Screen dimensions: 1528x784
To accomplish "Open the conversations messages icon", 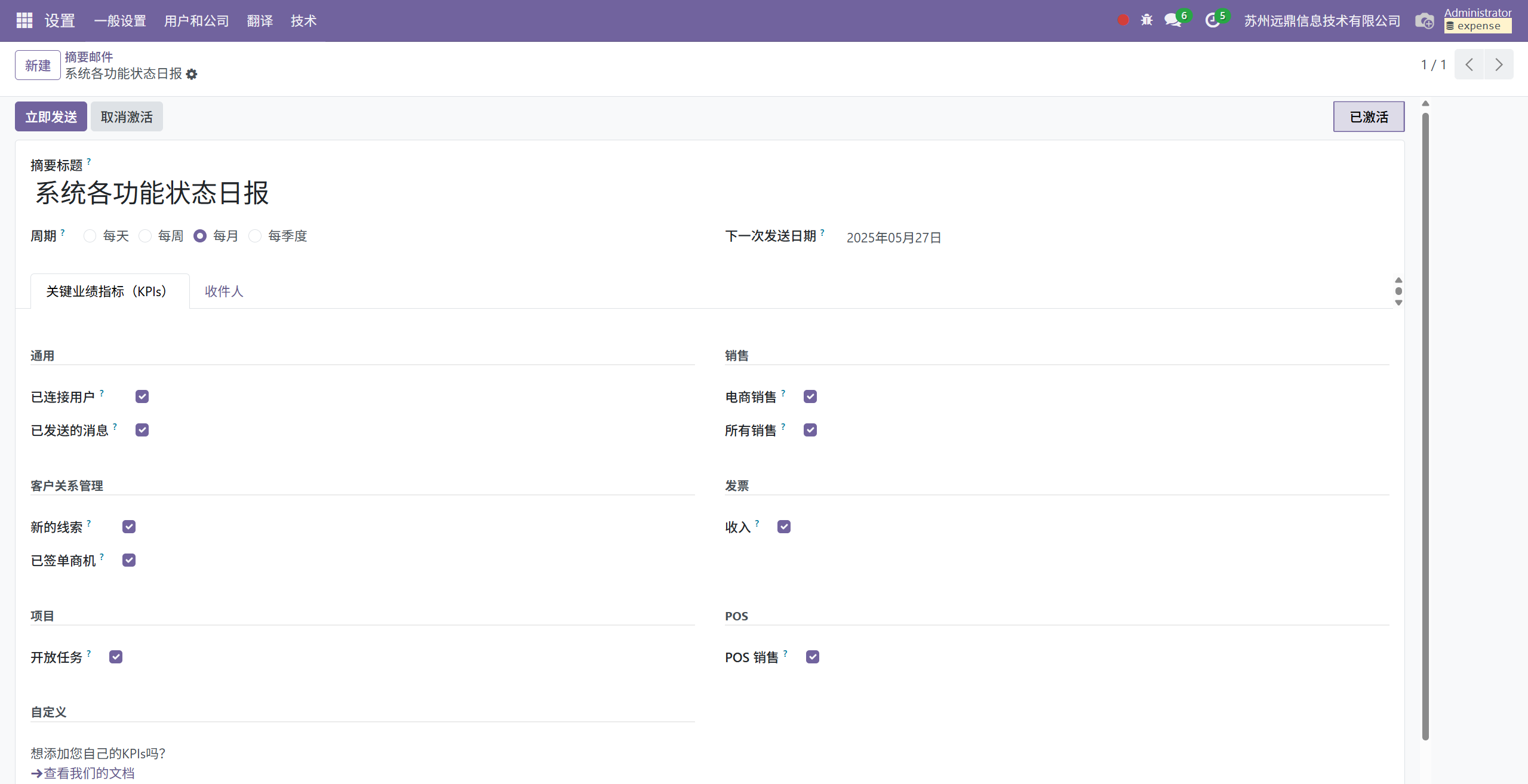I will tap(1173, 20).
